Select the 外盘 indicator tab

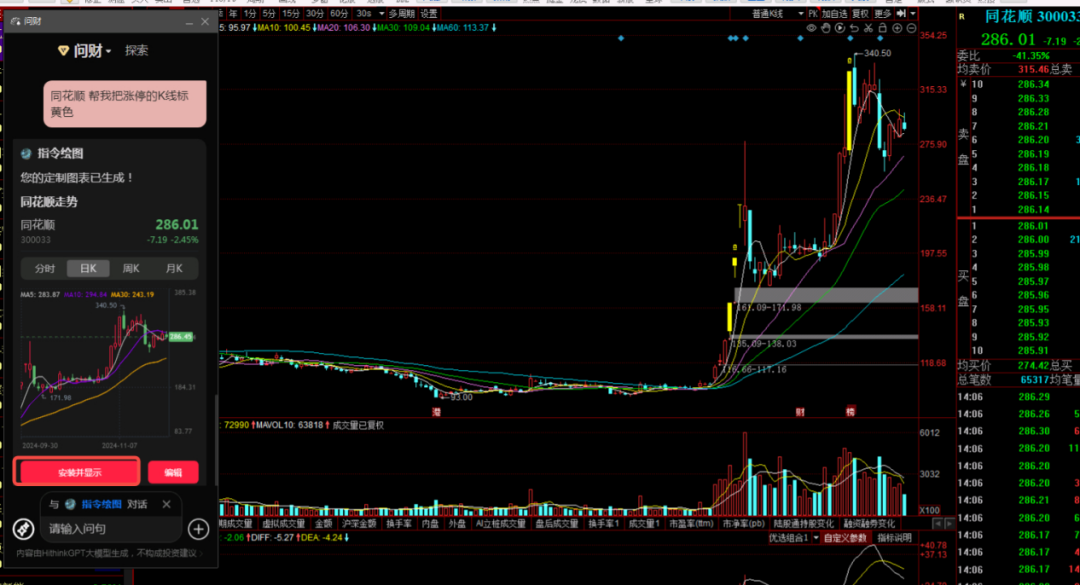tap(457, 524)
